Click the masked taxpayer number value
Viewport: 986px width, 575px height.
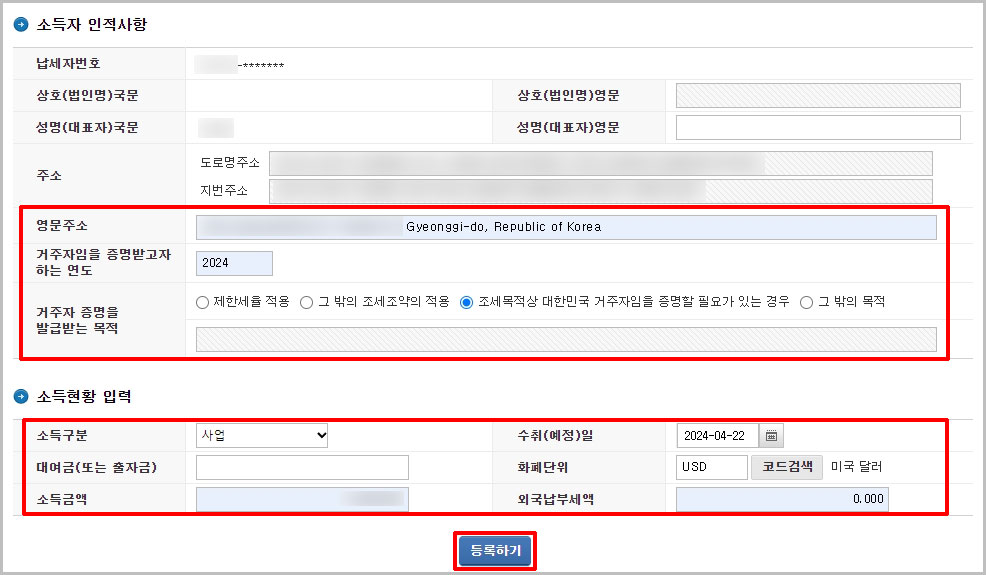[x=240, y=65]
